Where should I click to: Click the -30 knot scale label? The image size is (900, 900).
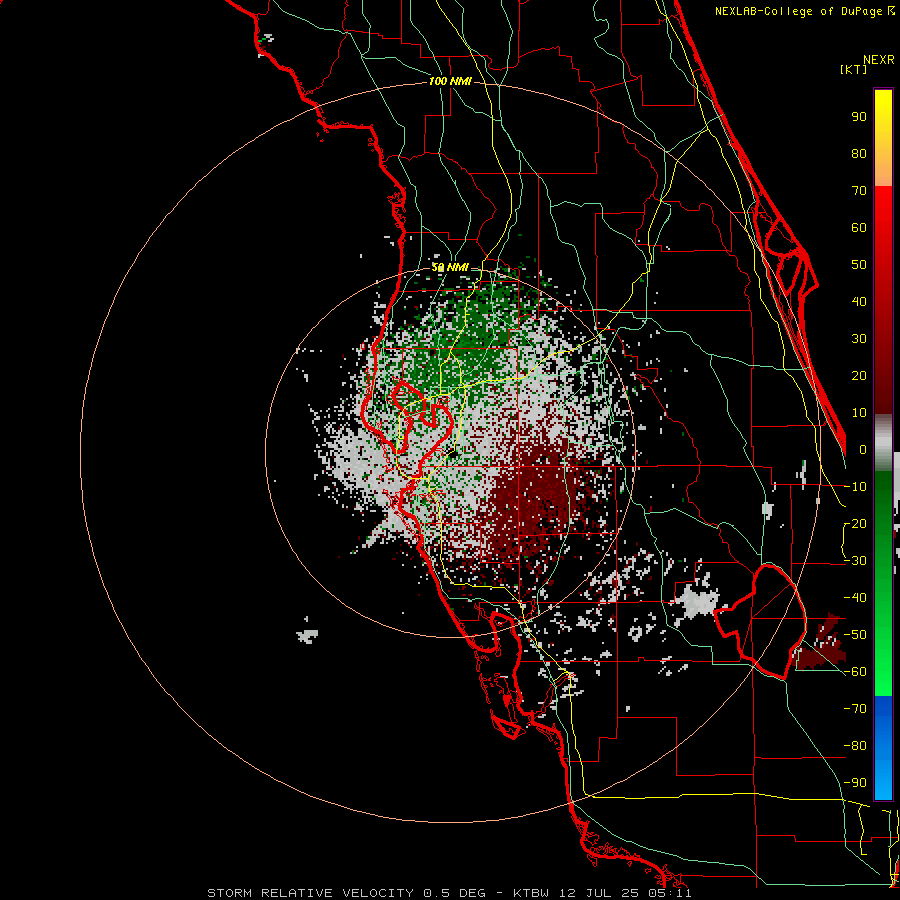pos(855,561)
